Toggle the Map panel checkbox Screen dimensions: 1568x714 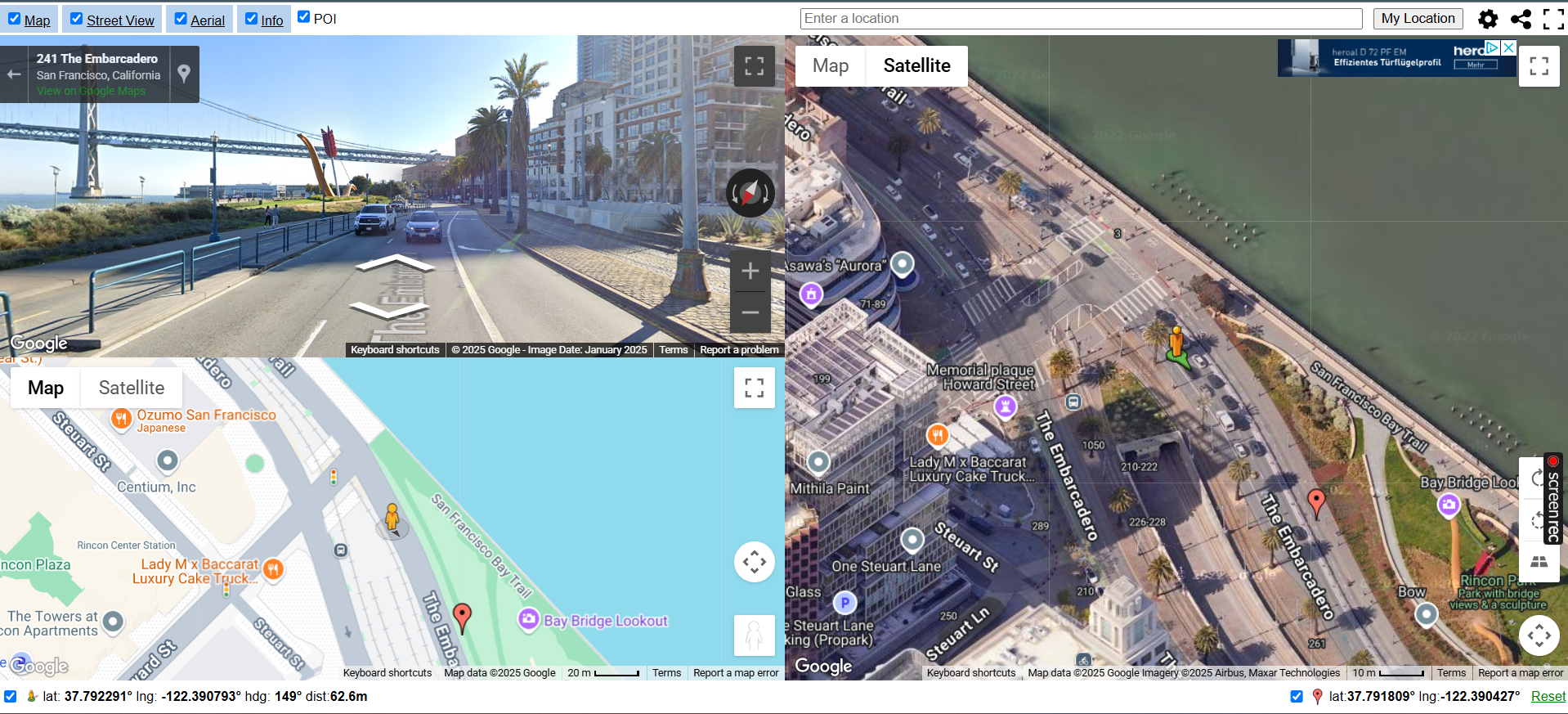click(x=15, y=19)
